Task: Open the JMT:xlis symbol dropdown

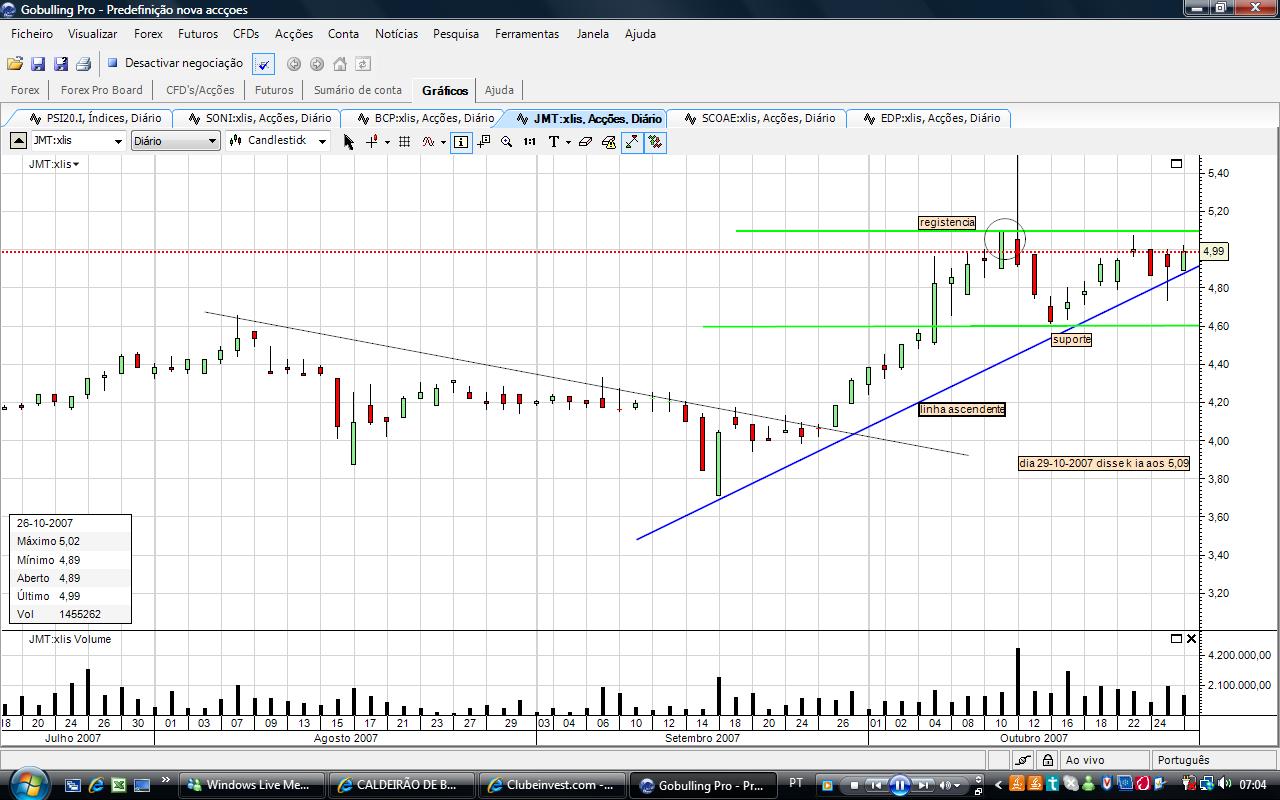Action: point(118,141)
